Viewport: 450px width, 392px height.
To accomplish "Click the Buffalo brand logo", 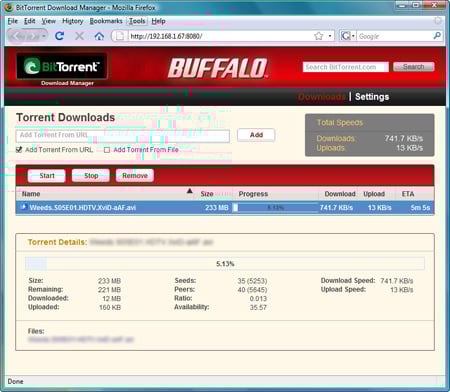I will [218, 68].
